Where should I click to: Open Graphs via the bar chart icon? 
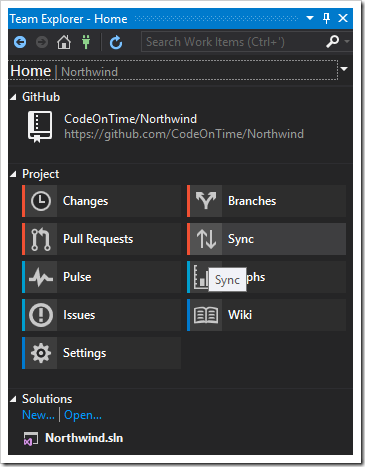(201, 277)
